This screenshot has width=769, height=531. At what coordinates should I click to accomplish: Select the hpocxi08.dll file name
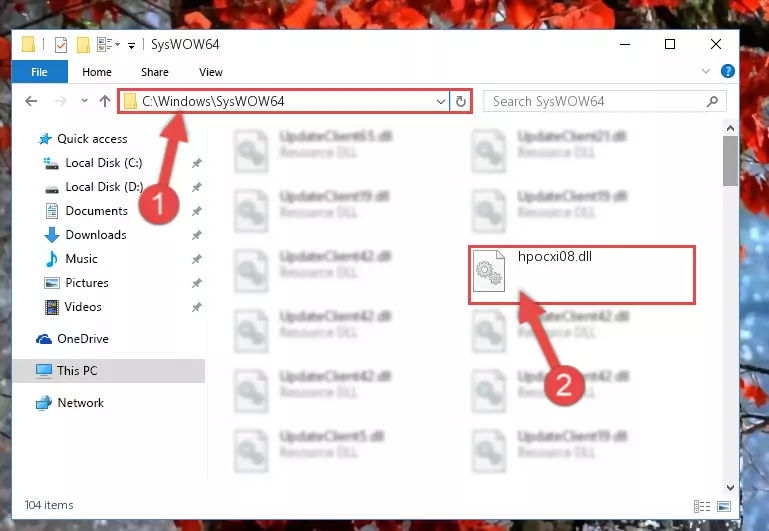(555, 256)
